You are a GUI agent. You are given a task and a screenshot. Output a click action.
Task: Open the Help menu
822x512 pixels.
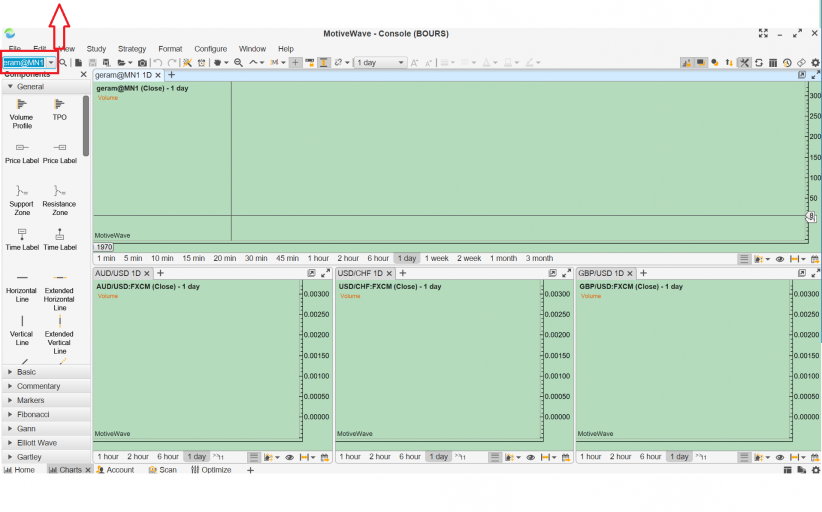point(286,49)
